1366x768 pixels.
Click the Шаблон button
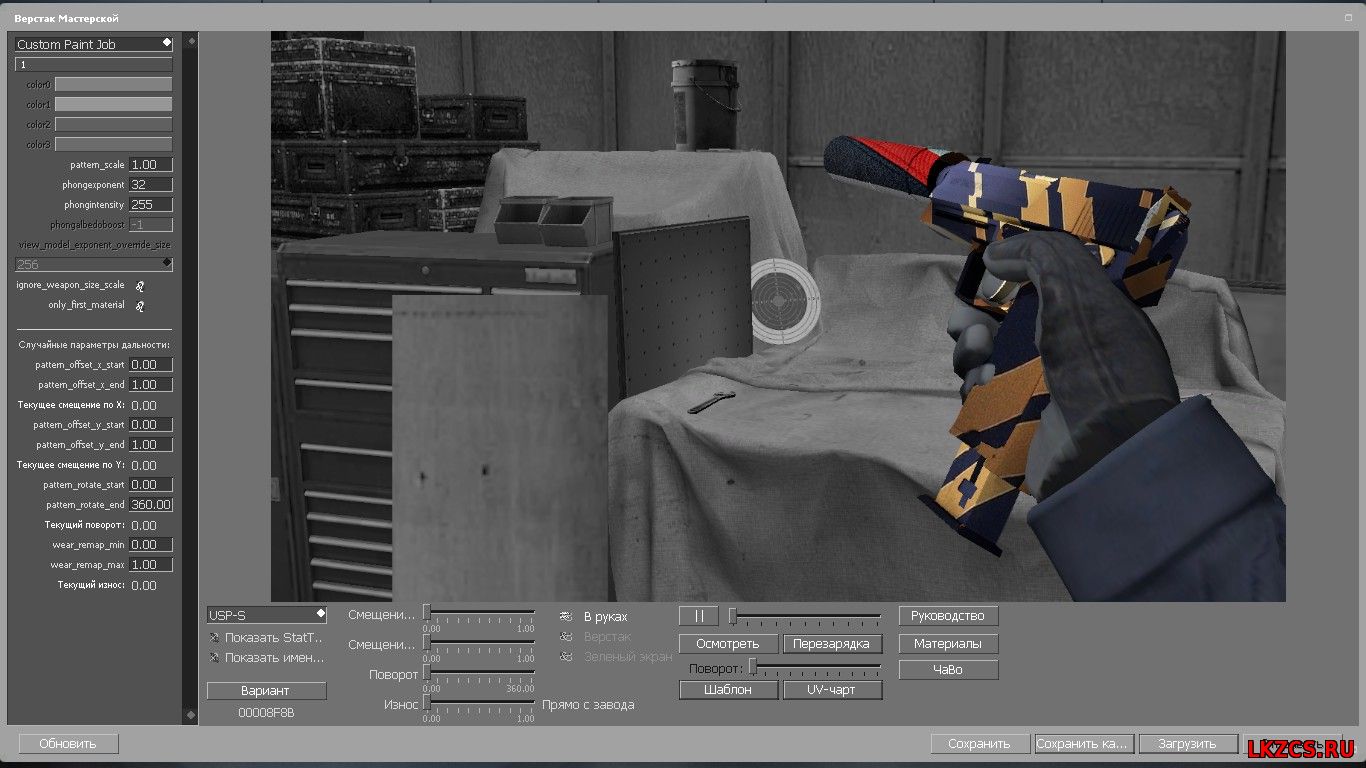click(x=728, y=690)
